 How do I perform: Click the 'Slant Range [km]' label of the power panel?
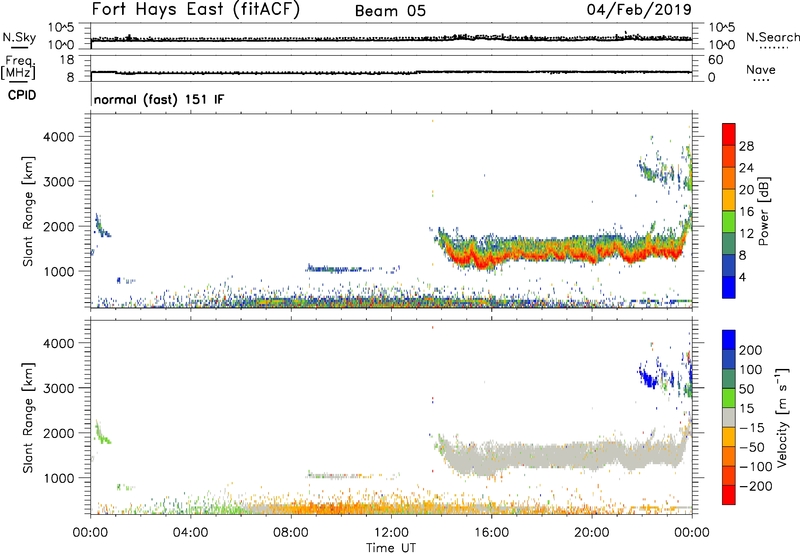tap(28, 211)
